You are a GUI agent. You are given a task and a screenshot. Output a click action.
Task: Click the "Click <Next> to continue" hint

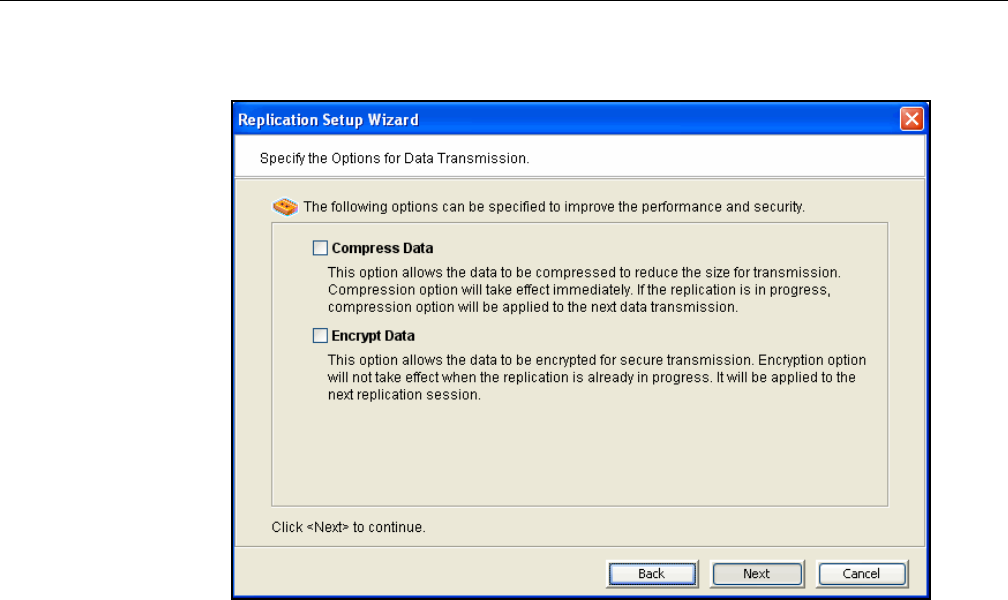349,526
